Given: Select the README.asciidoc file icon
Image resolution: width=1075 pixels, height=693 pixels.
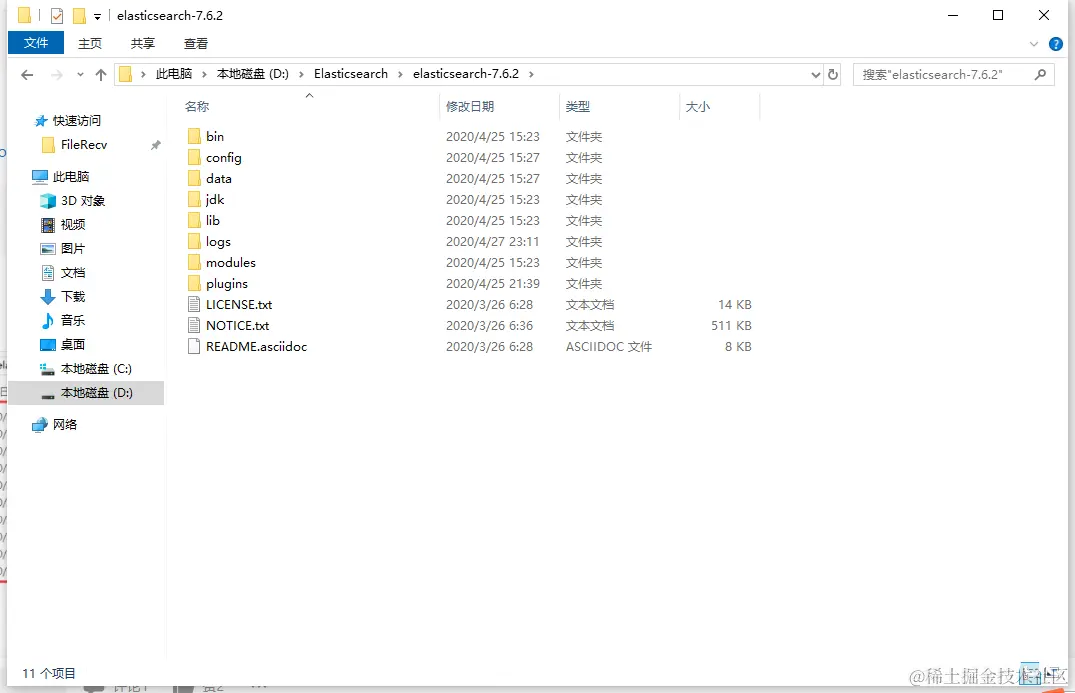Looking at the screenshot, I should pos(194,347).
